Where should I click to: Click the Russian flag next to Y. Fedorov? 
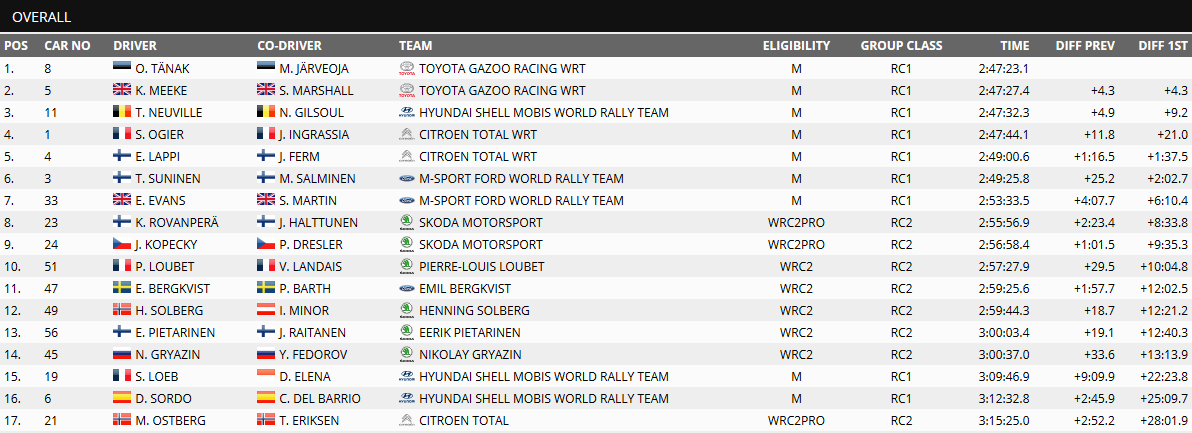[266, 355]
